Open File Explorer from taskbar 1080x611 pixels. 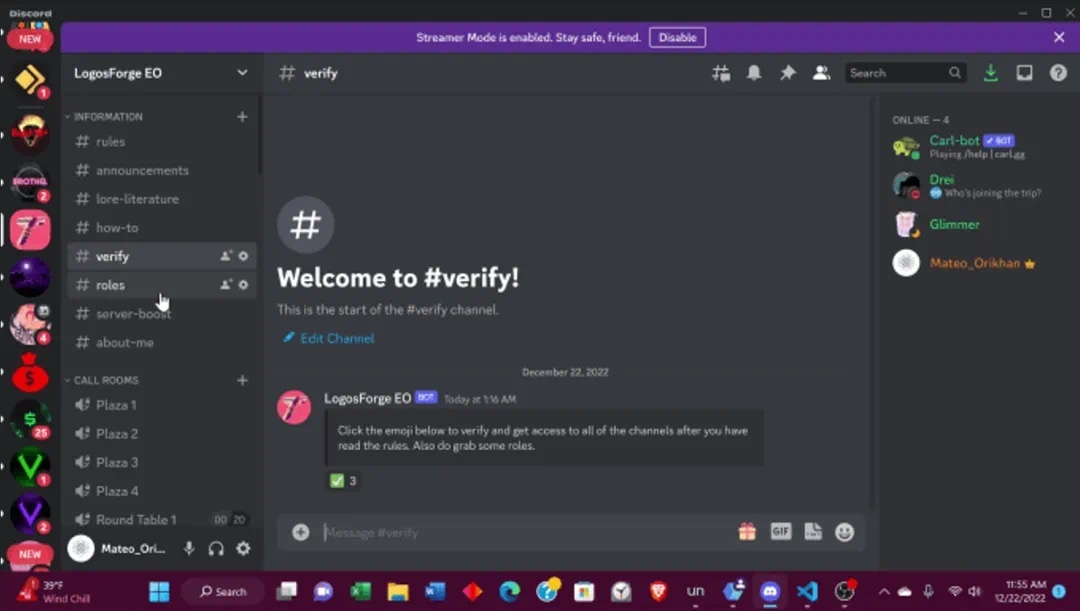[397, 592]
